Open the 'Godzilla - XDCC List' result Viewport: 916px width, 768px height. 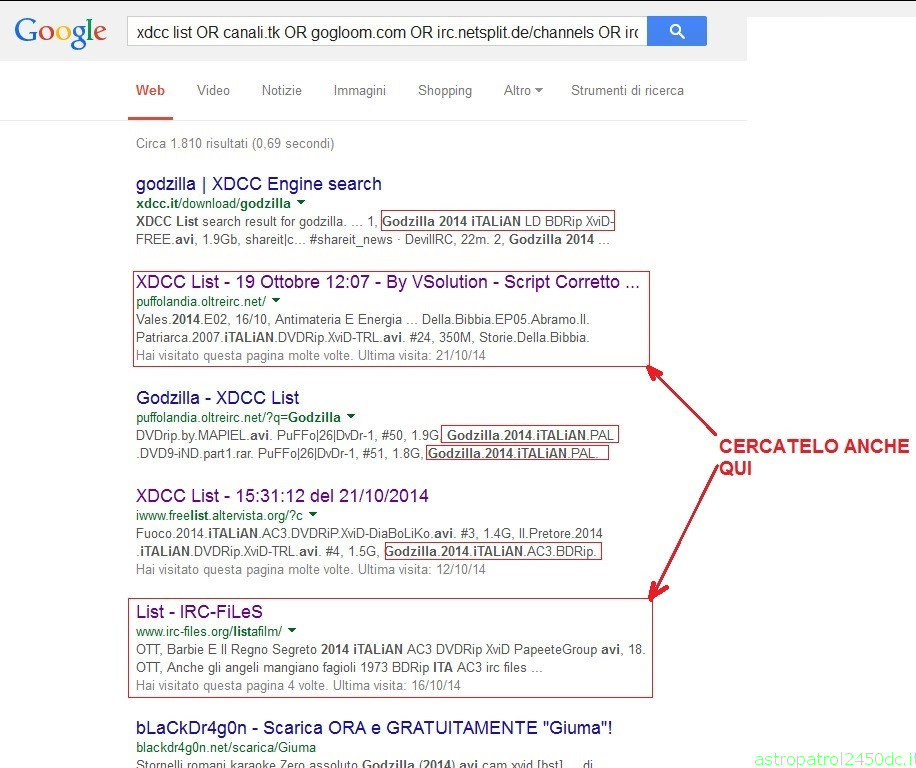tap(217, 398)
